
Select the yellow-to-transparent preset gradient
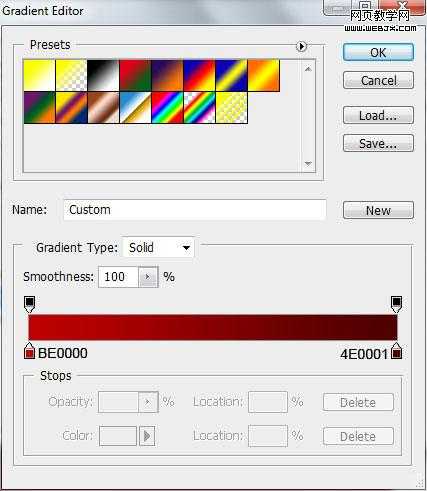[x=71, y=75]
